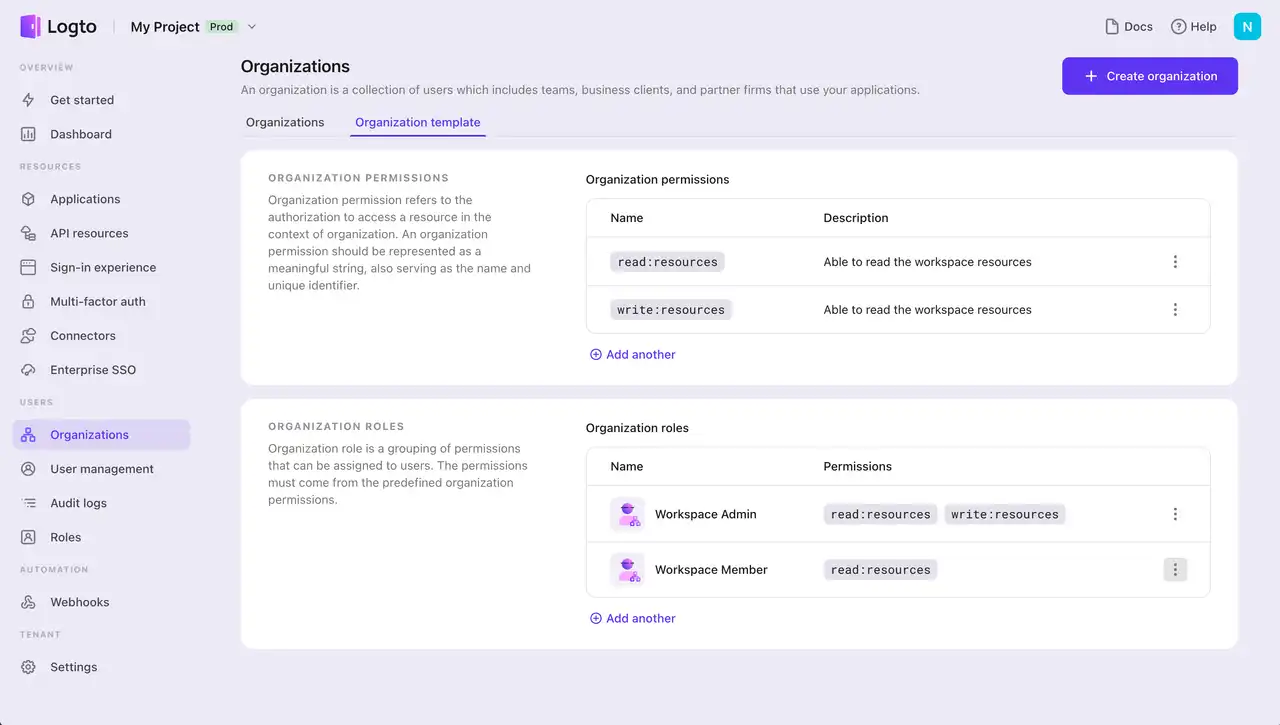
Task: Add another organization permission
Action: (x=632, y=354)
